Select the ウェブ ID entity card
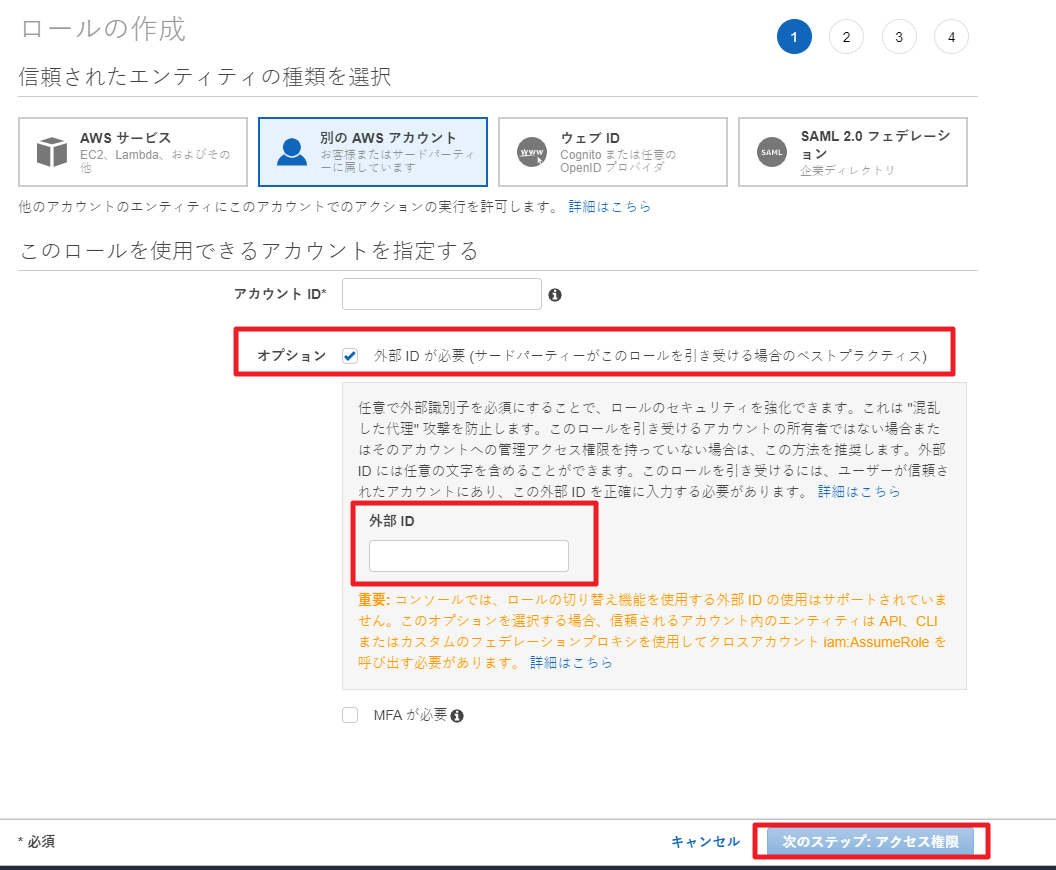The height and width of the screenshot is (870, 1056). click(x=612, y=152)
